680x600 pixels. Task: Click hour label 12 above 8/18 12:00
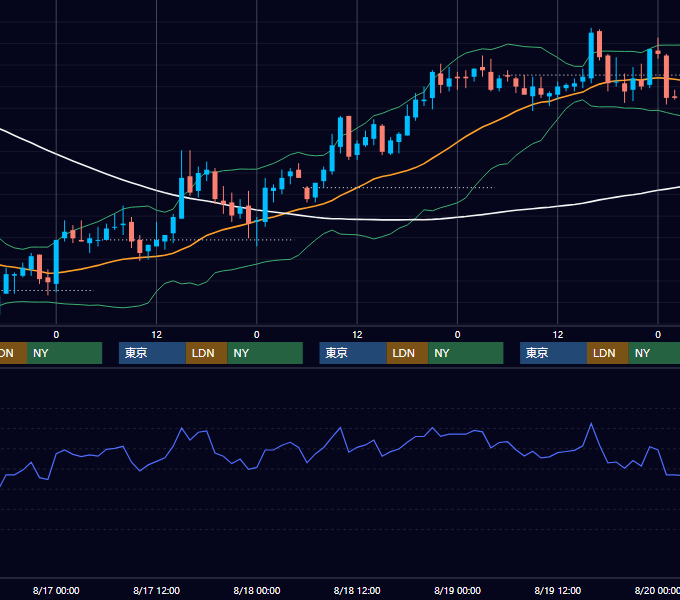(357, 335)
